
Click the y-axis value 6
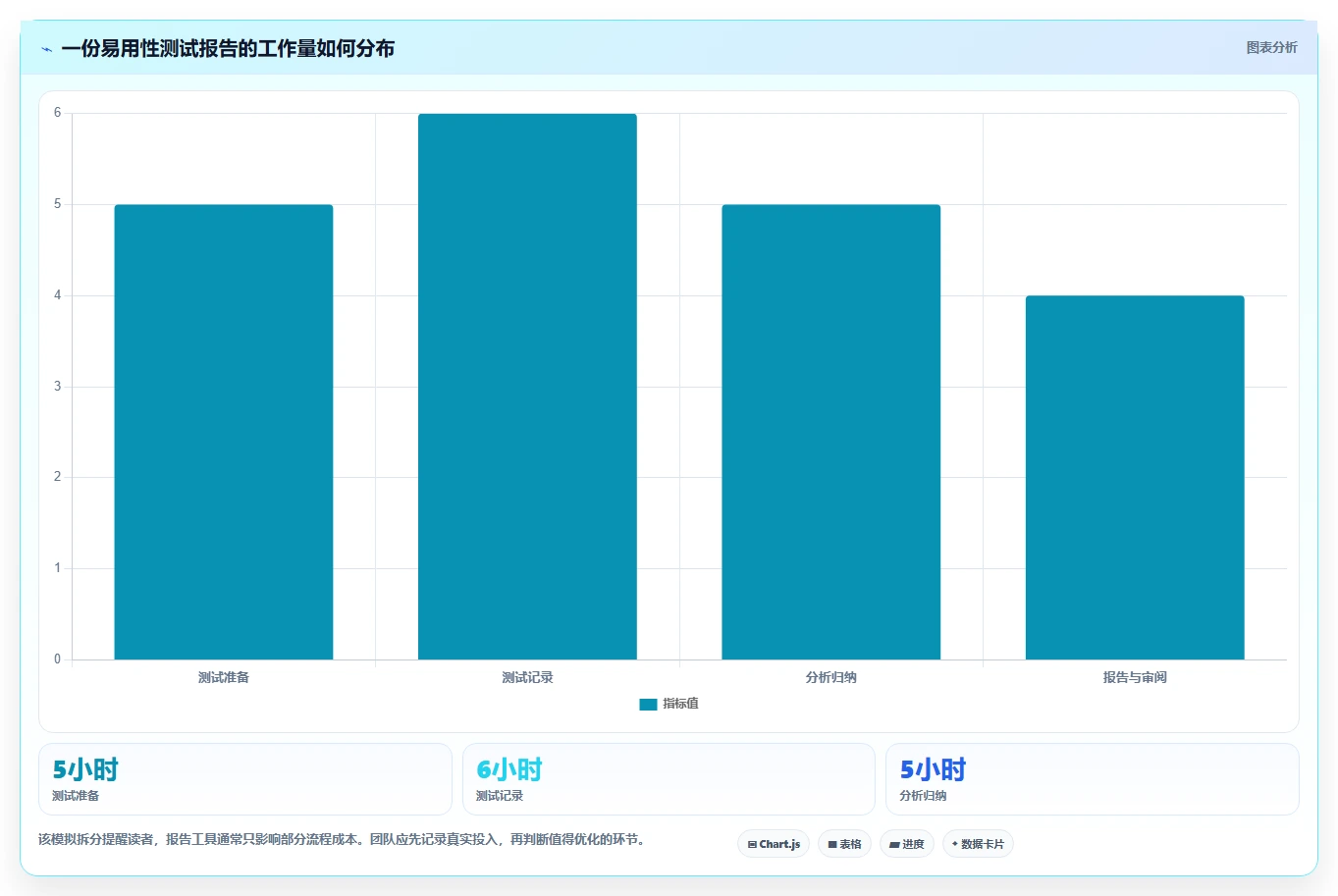57,113
